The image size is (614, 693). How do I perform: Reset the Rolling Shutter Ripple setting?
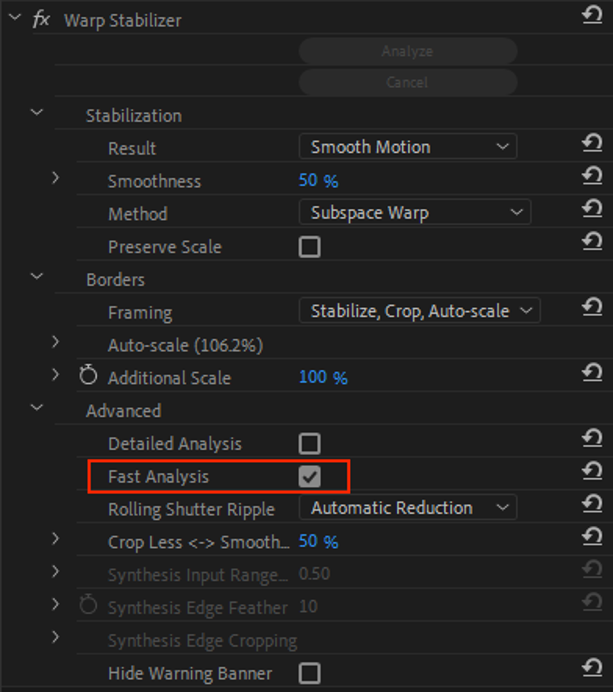592,503
